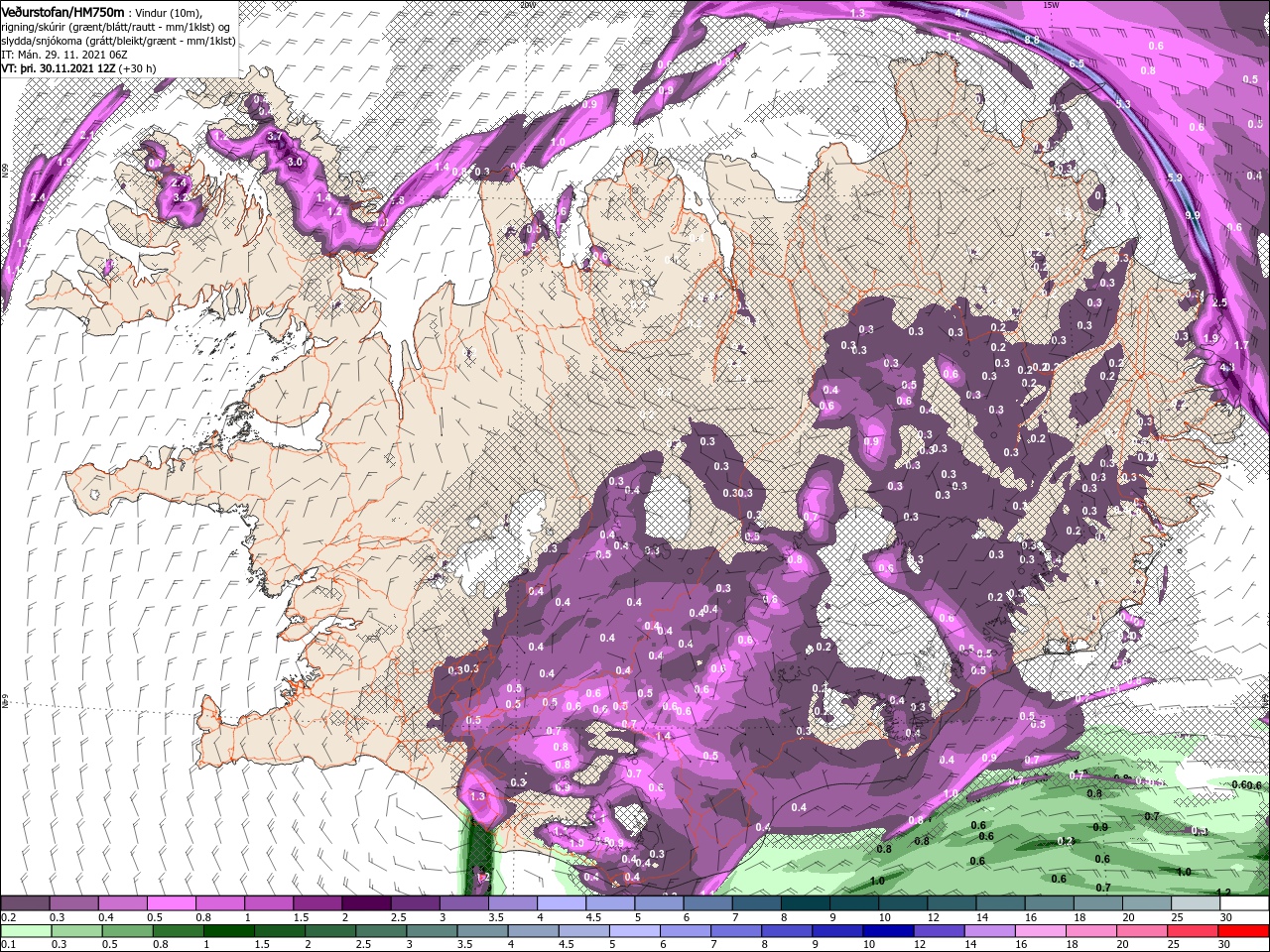1270x952 pixels.
Task: Pick the pale lavender 4 swatch in snow legend
Action: coord(562,903)
